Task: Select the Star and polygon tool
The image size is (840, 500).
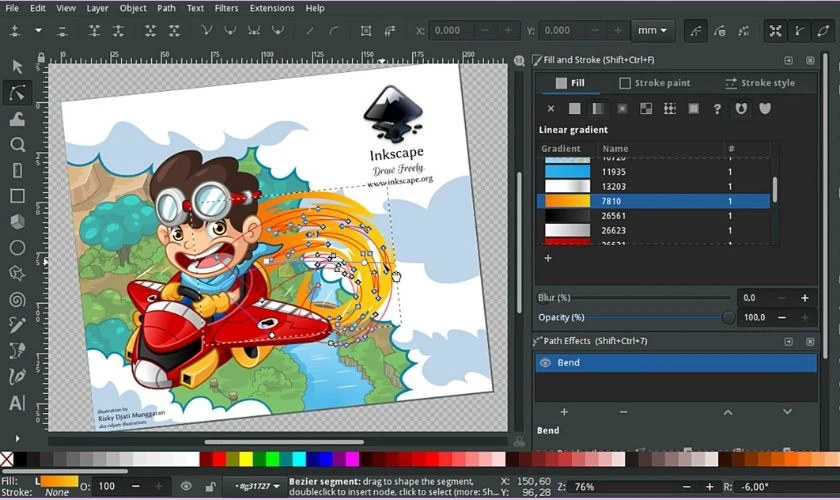Action: [17, 273]
